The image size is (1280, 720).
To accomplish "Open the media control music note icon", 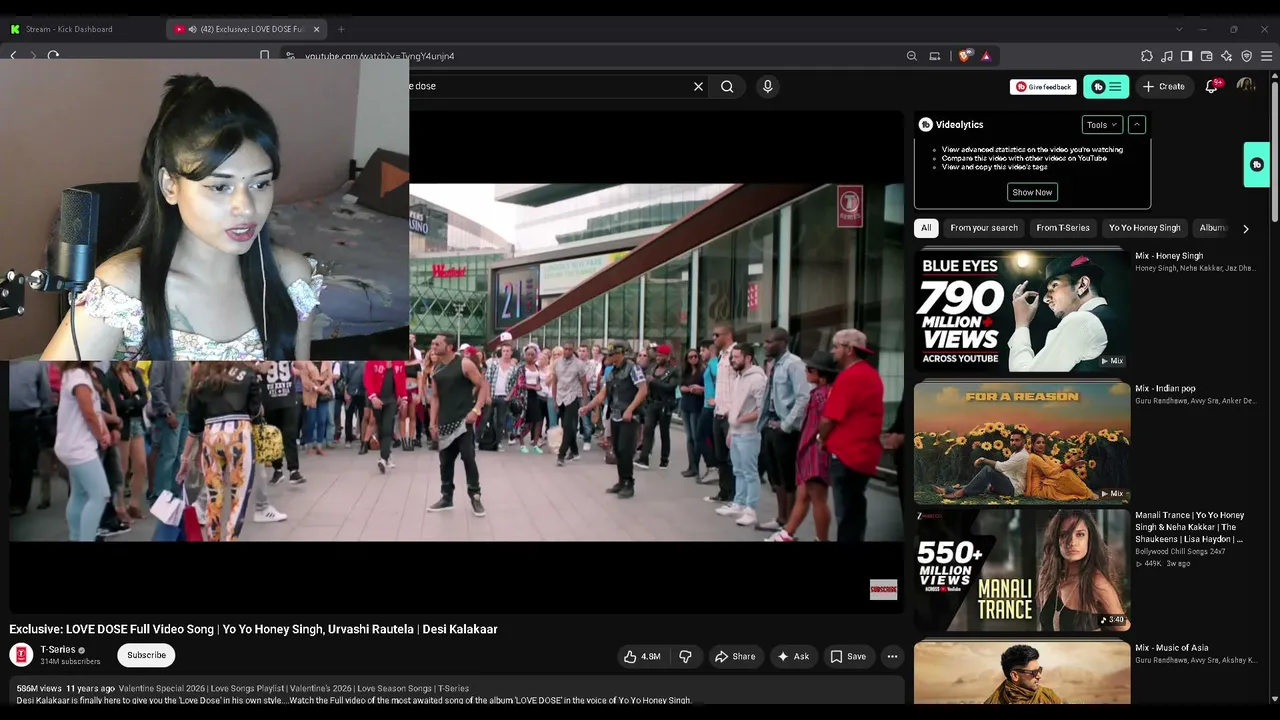I will click(1167, 56).
